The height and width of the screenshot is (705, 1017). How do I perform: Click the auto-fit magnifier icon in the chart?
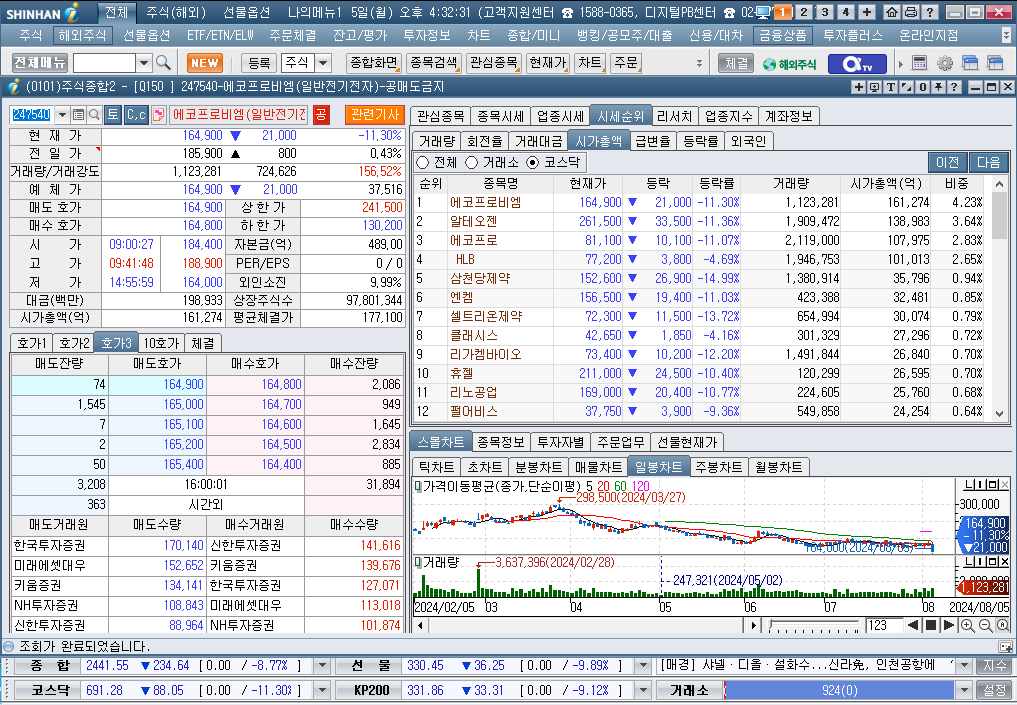1003,625
